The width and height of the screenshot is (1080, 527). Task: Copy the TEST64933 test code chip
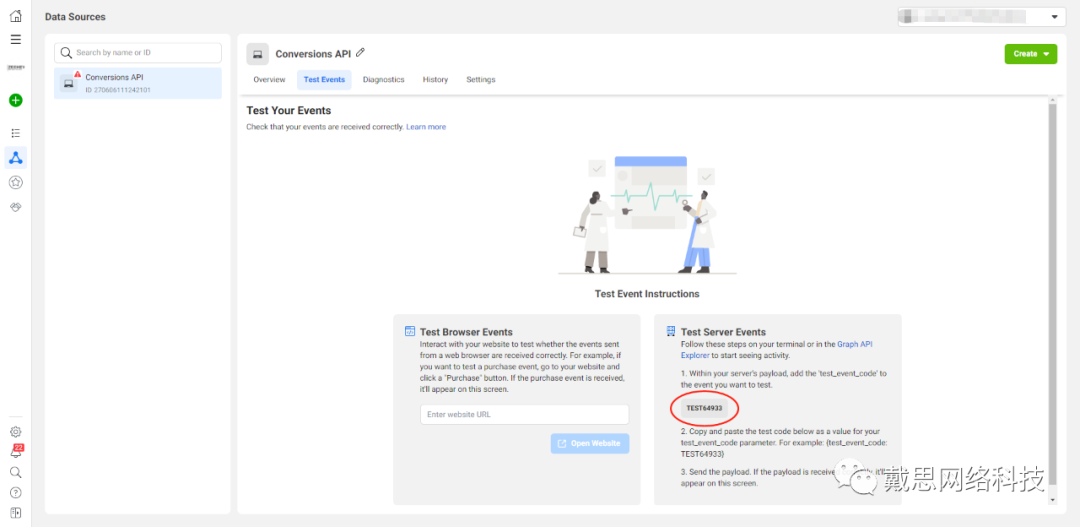[704, 409]
